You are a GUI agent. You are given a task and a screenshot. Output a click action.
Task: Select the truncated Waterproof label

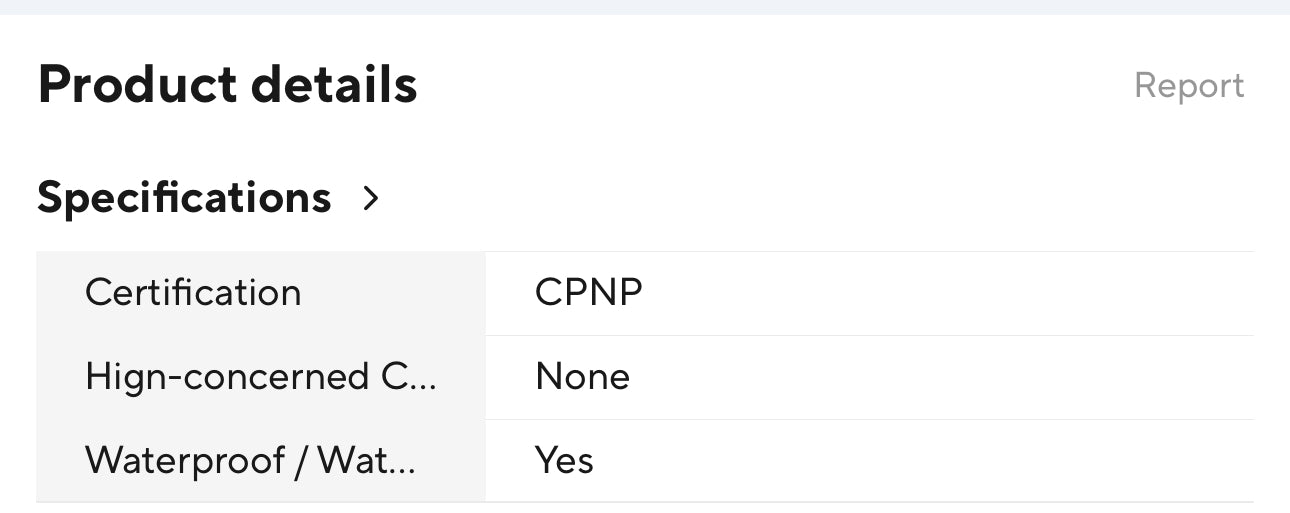(249, 461)
